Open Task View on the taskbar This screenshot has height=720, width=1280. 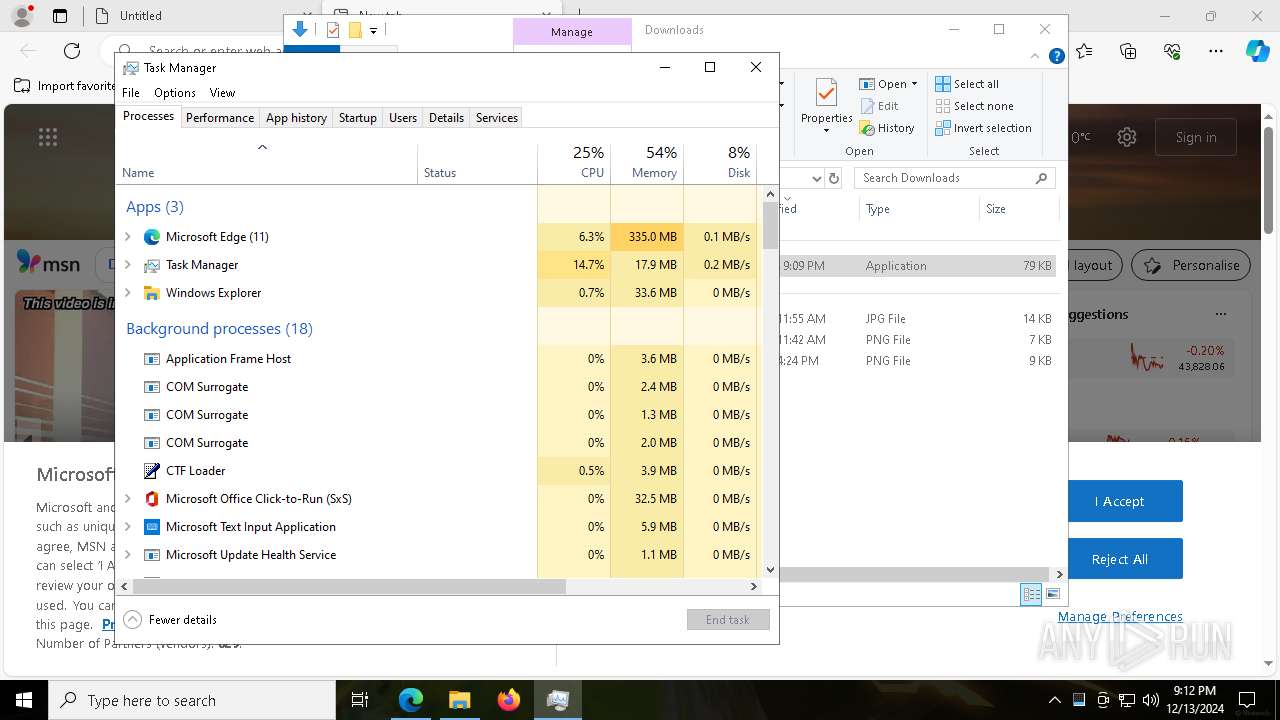click(x=361, y=700)
